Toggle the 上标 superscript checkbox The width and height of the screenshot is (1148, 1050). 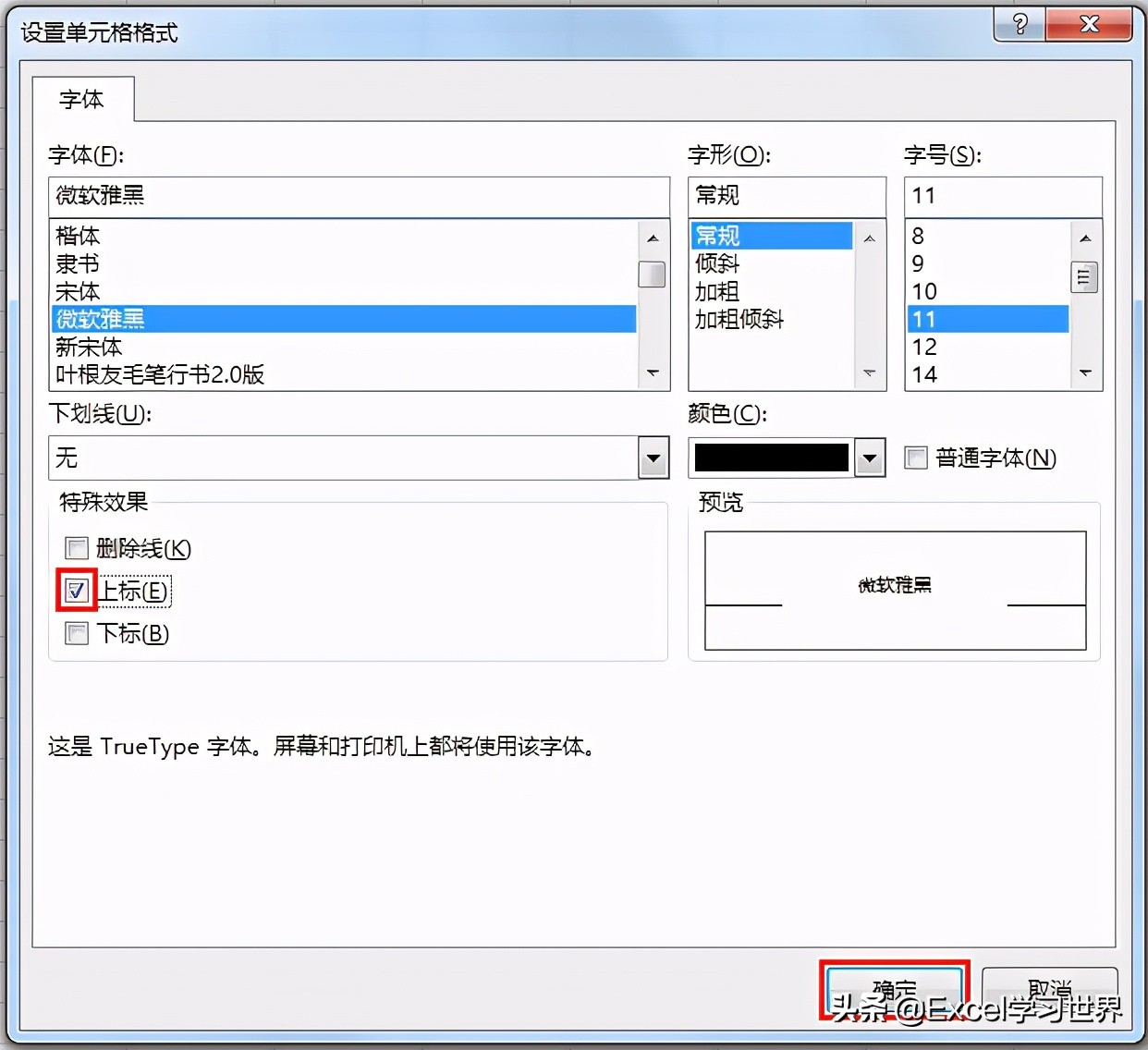pos(77,591)
